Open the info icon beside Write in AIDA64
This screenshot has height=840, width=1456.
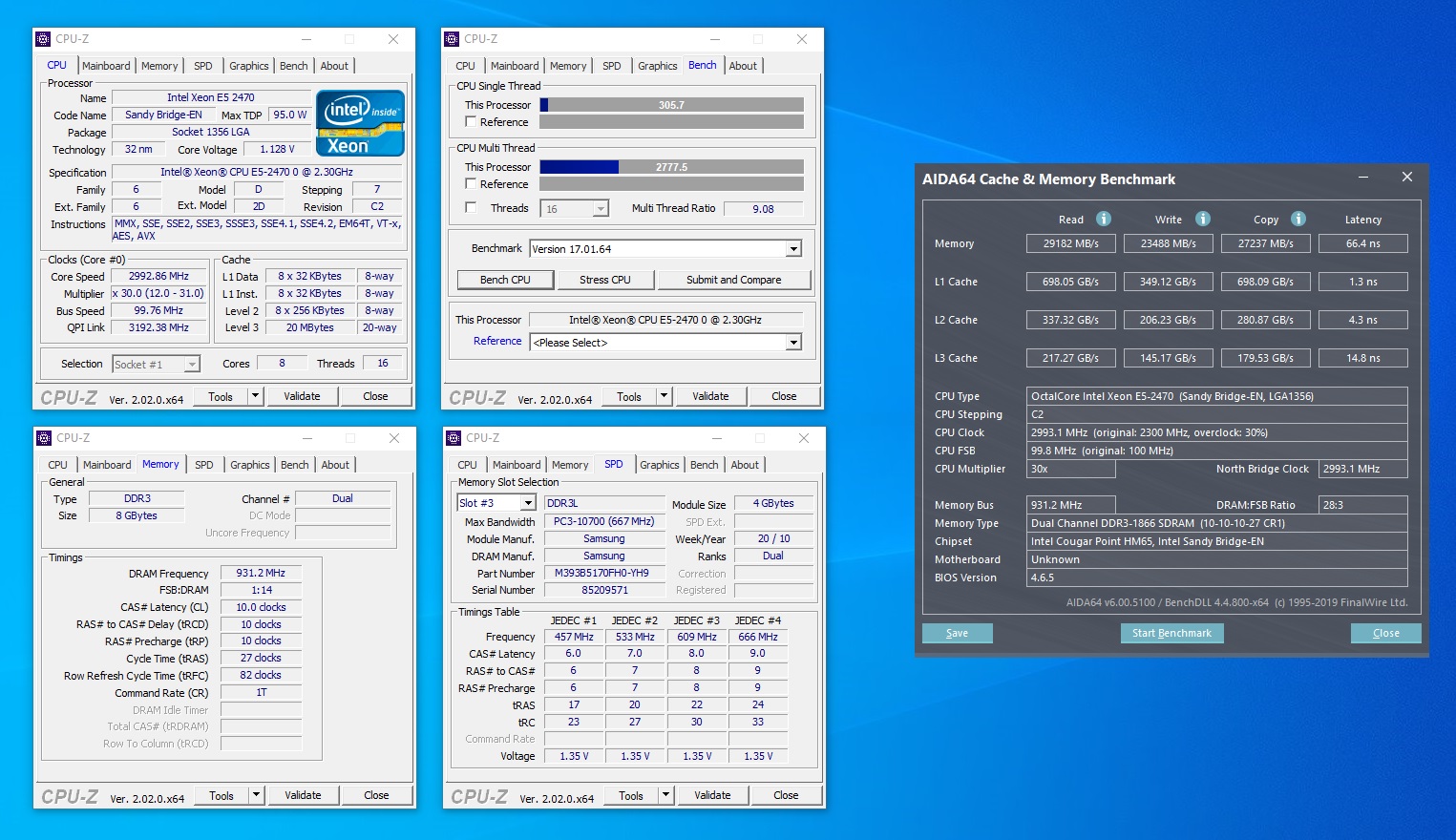tap(1203, 219)
